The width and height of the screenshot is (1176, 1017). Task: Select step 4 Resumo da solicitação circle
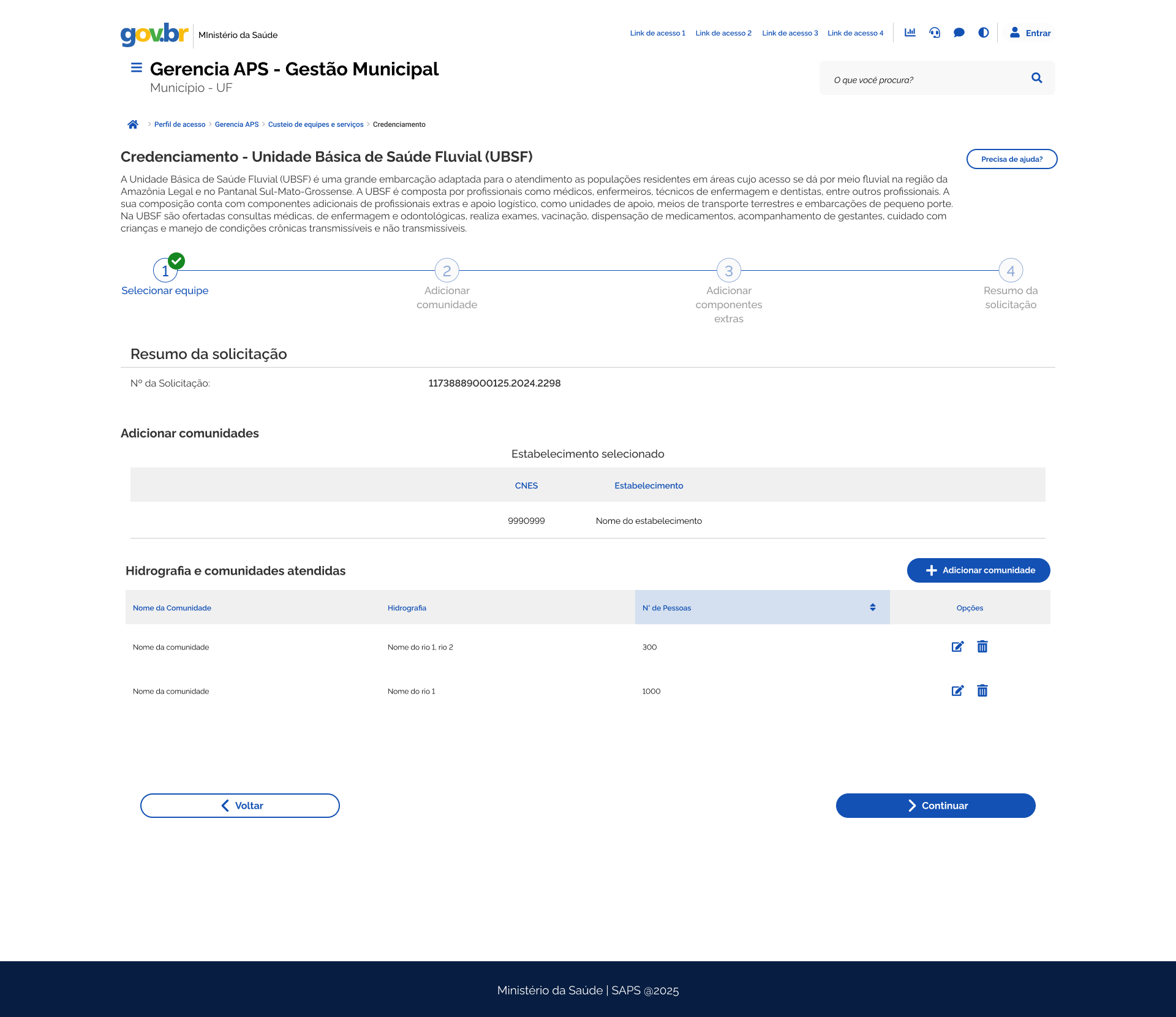point(1011,270)
